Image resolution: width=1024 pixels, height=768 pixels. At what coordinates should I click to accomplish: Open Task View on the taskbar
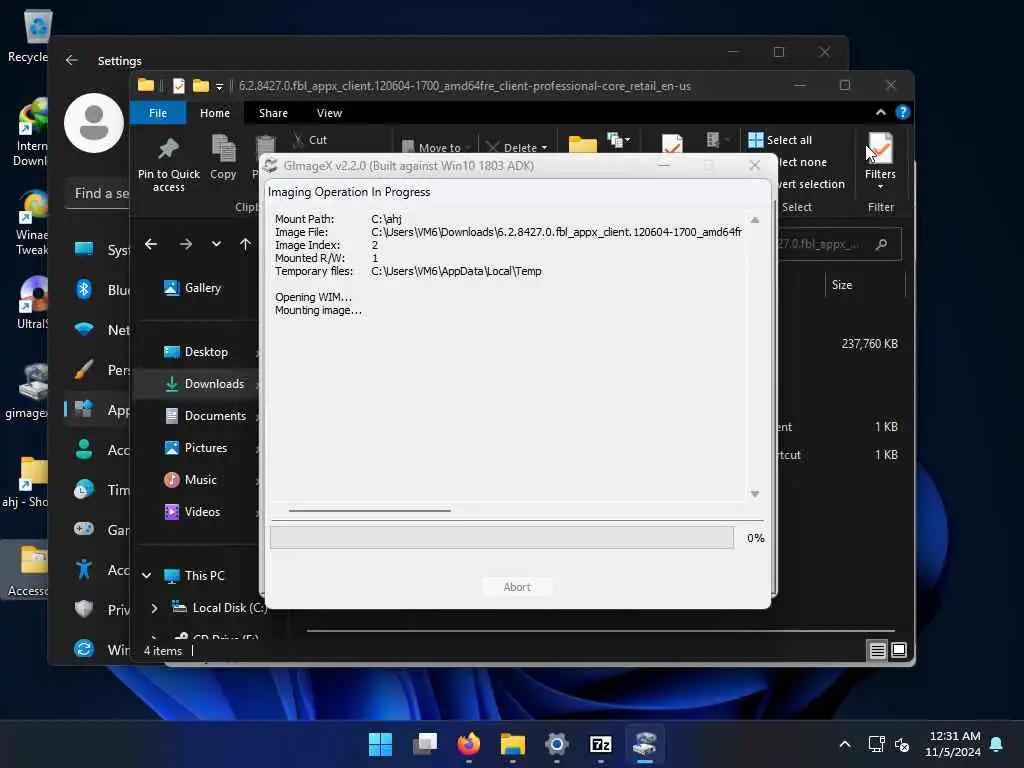point(424,744)
